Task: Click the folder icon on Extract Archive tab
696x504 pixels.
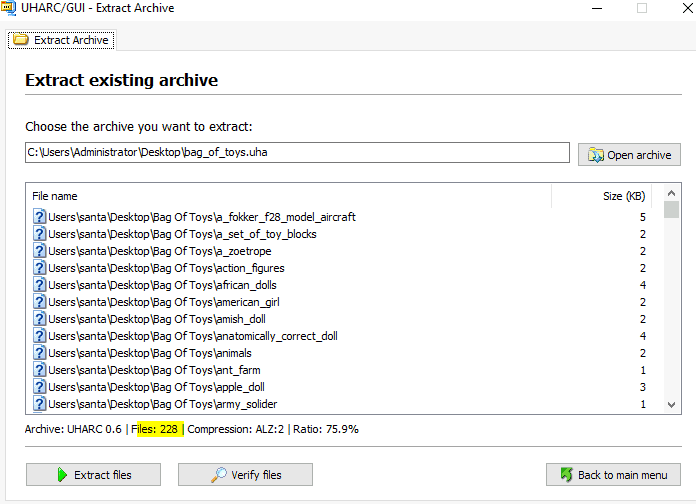Action: tap(20, 40)
